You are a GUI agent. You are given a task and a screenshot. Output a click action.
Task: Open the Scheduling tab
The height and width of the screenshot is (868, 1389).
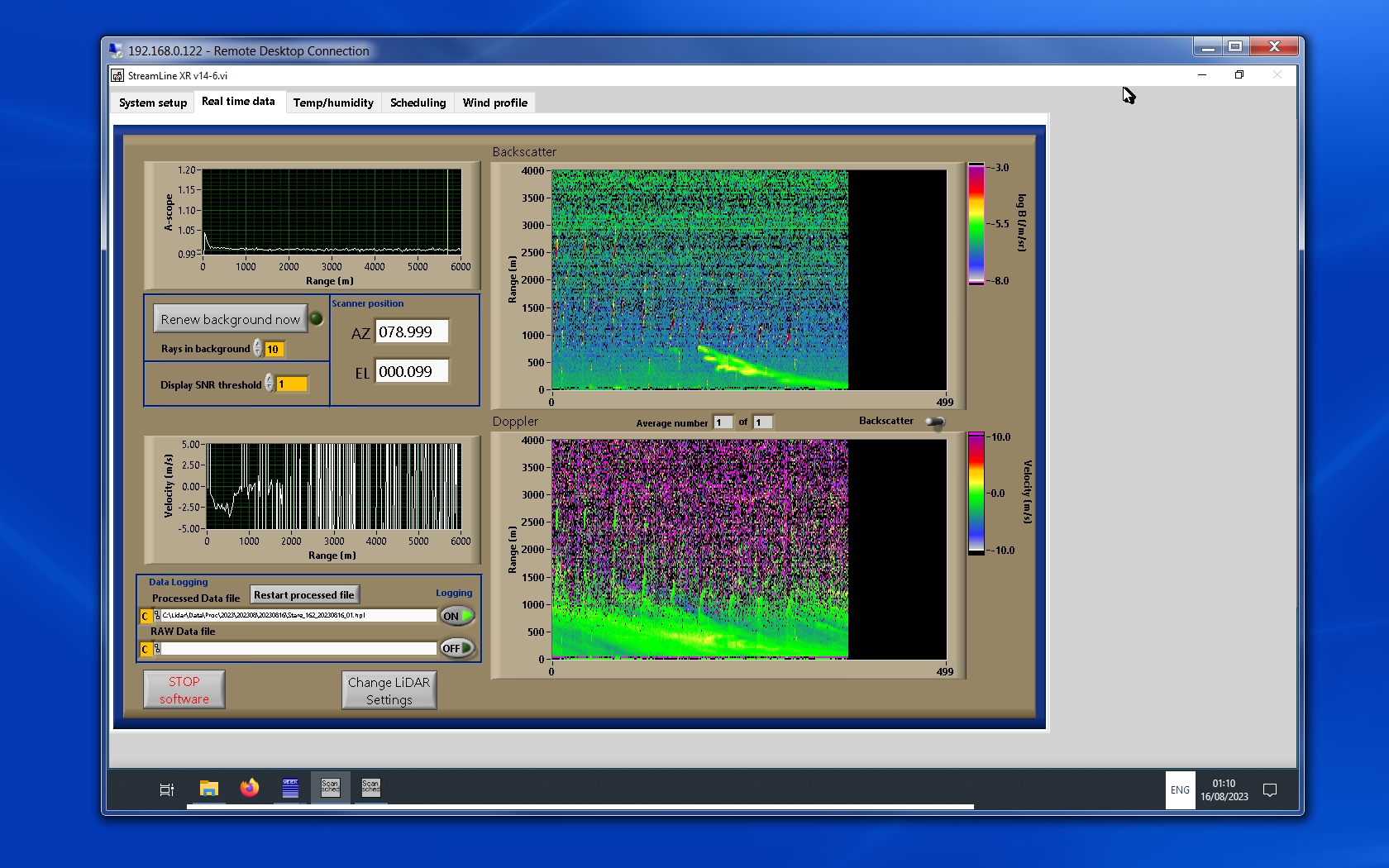418,103
